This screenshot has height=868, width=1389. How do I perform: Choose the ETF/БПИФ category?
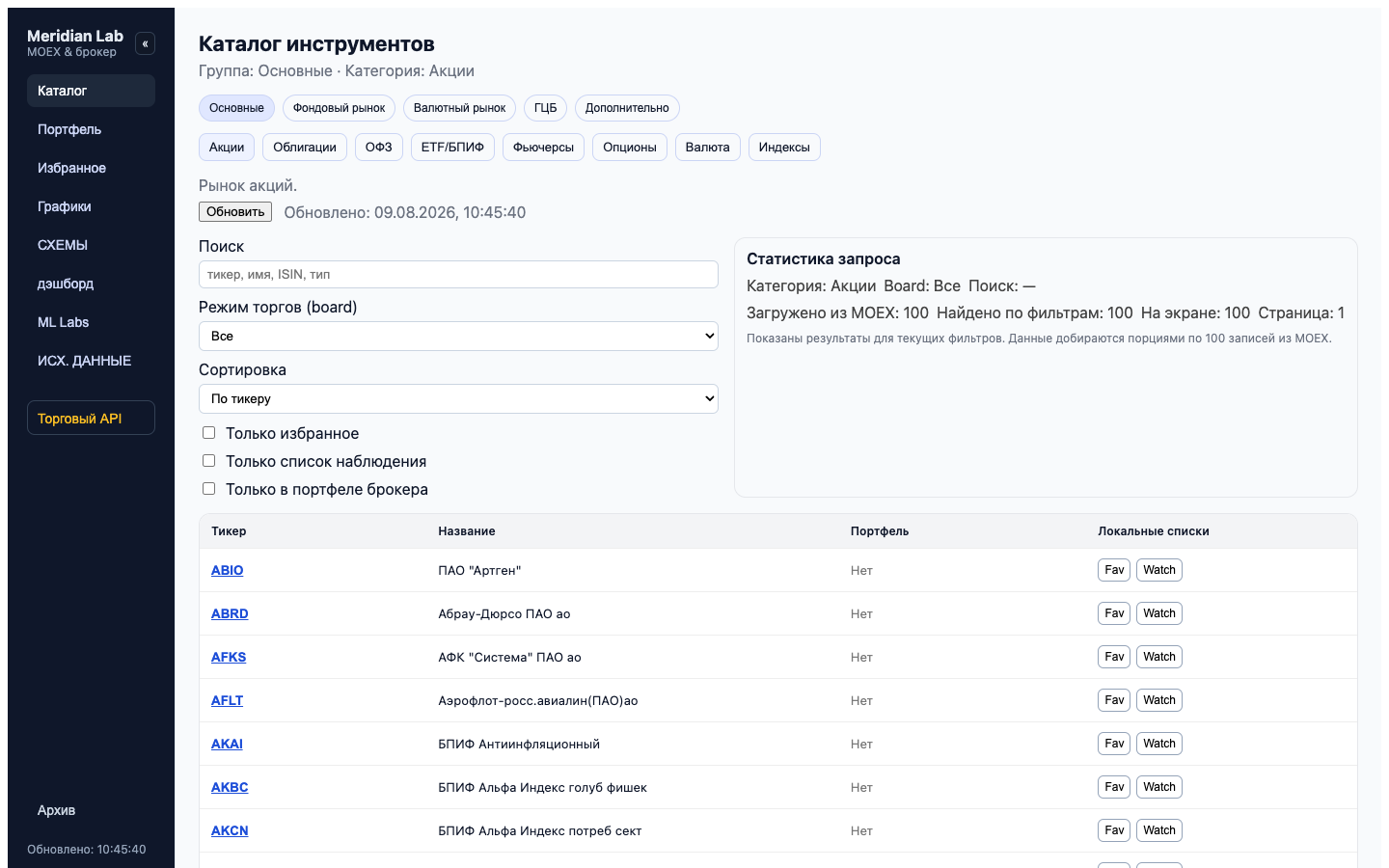452,148
